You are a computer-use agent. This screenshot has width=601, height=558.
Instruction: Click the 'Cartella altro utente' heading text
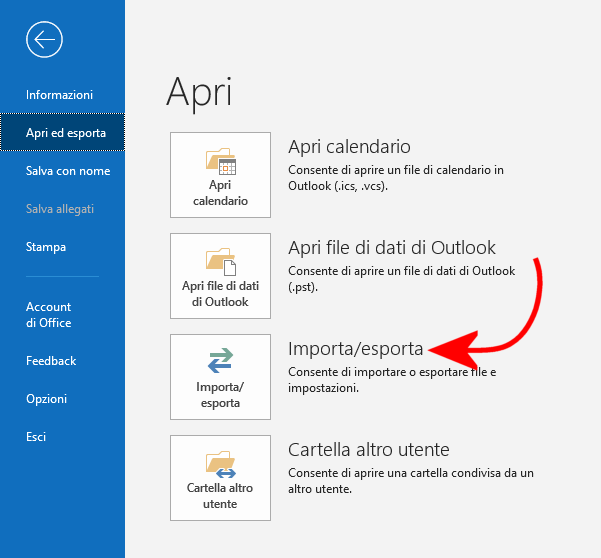point(369,450)
